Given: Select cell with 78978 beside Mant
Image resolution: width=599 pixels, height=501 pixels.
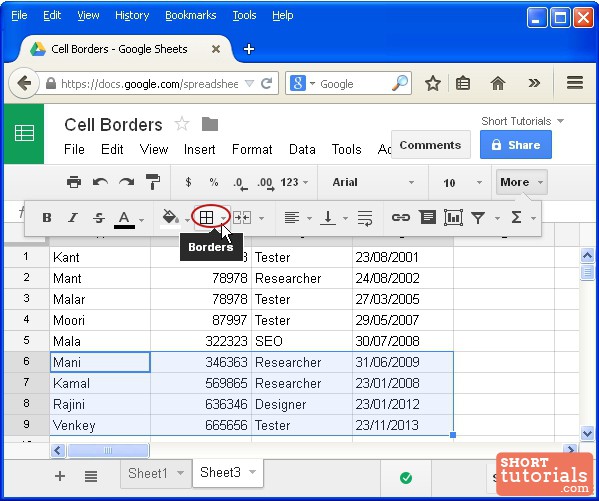Looking at the screenshot, I should click(x=201, y=278).
